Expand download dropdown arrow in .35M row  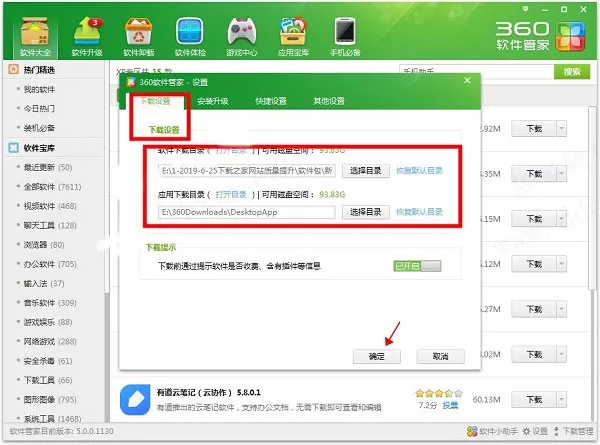click(x=561, y=174)
